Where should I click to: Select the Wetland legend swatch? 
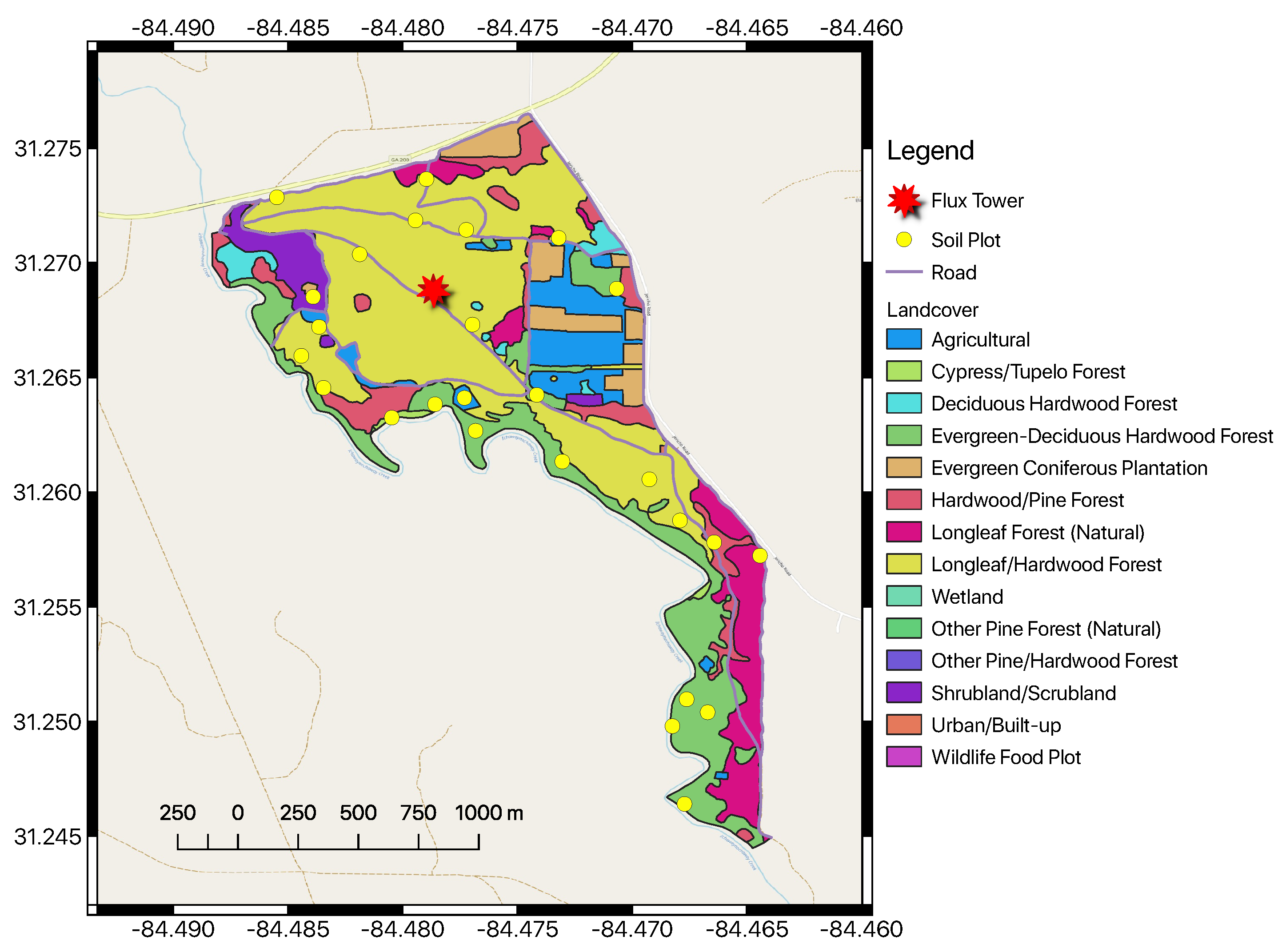[x=904, y=597]
